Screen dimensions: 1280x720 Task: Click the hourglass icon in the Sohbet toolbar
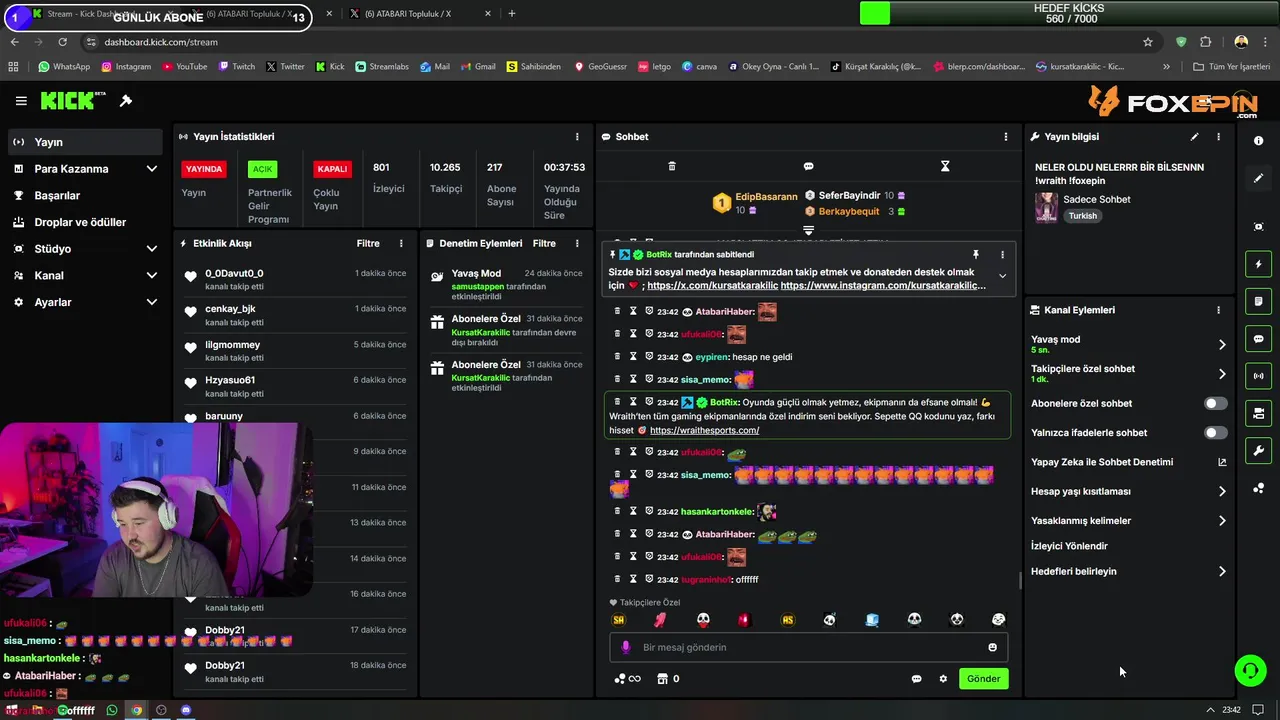click(945, 166)
